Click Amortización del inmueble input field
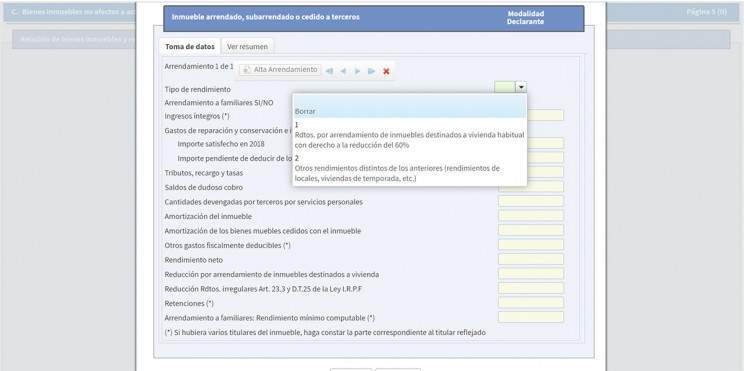This screenshot has width=744, height=371. [x=531, y=216]
